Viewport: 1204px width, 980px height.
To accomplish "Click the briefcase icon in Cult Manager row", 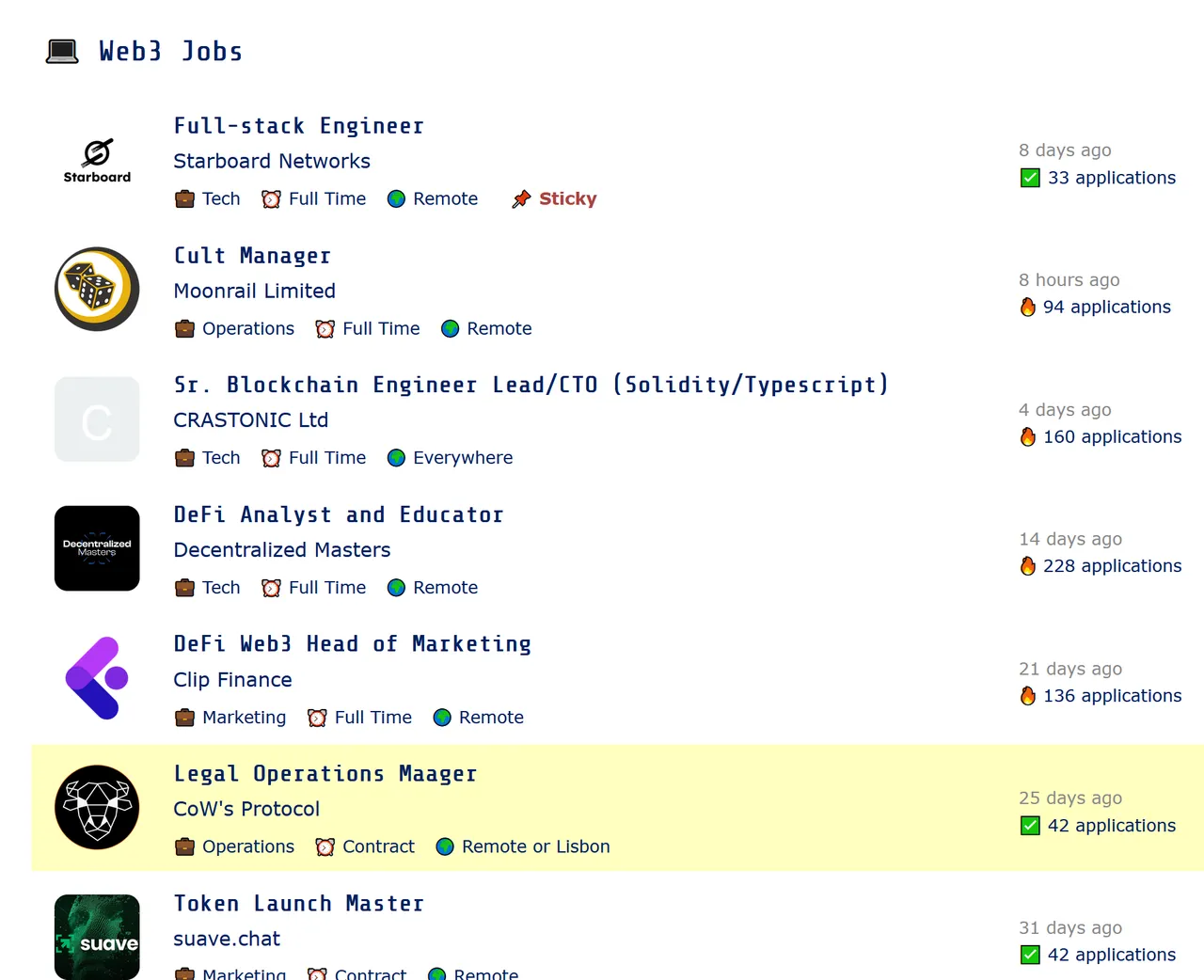I will pos(184,329).
